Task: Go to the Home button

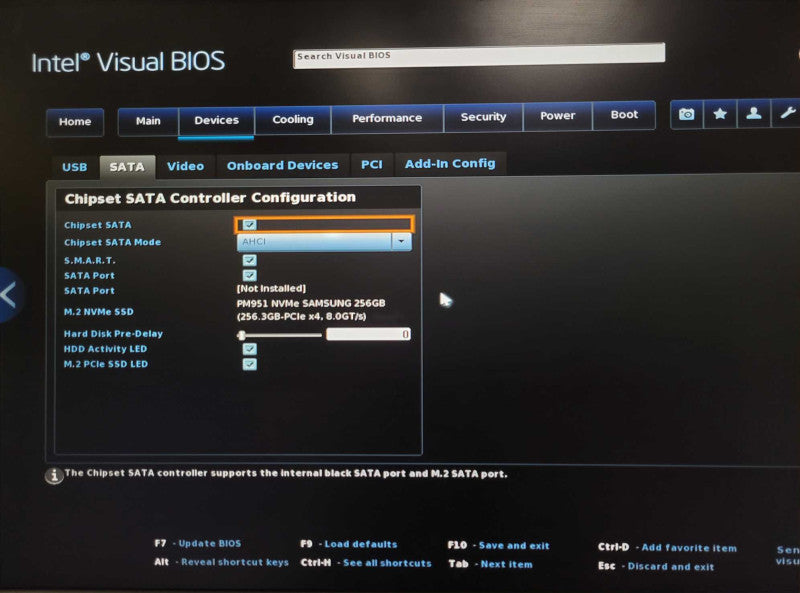Action: coord(75,122)
